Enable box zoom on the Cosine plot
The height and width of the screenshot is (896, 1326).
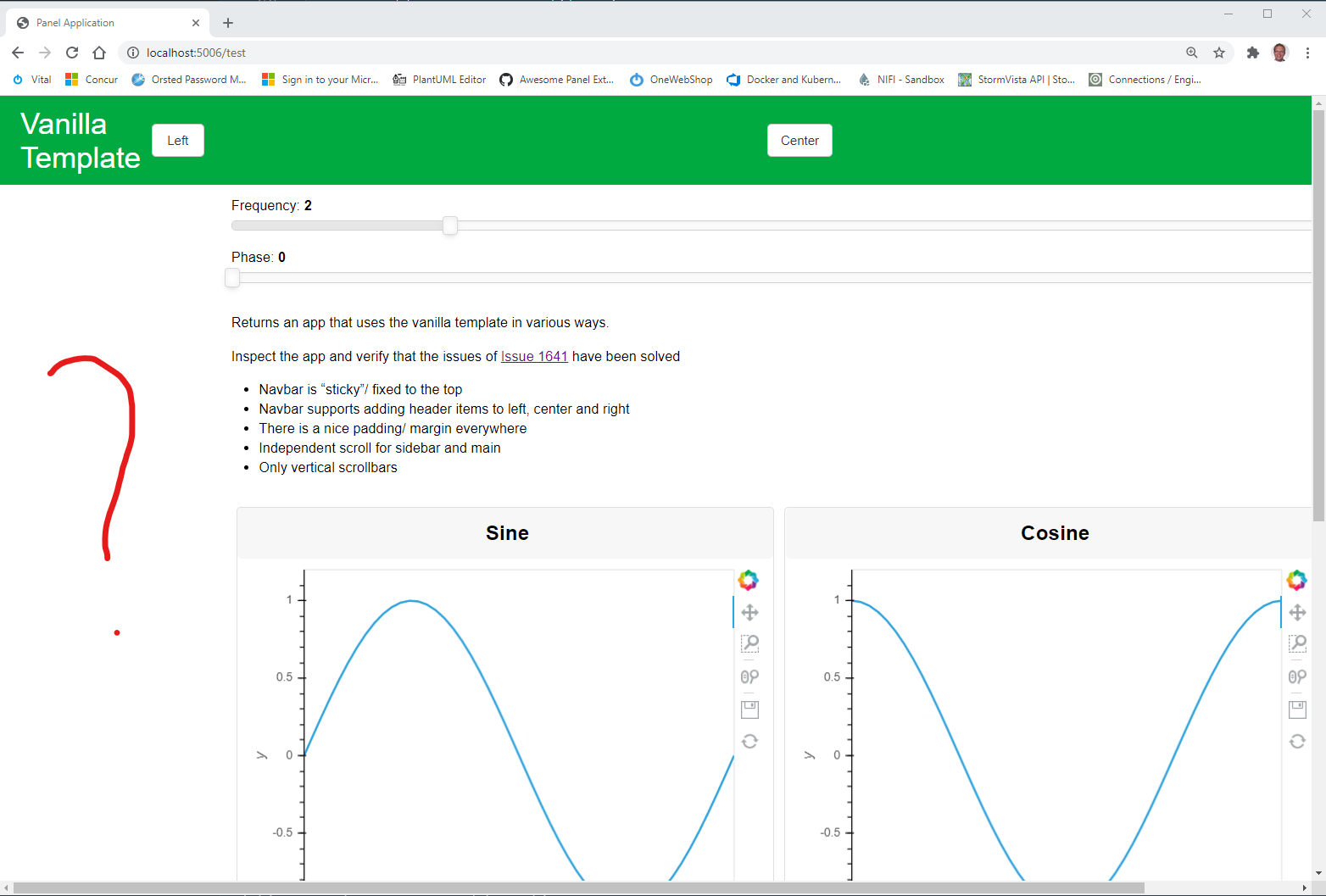[x=1297, y=644]
